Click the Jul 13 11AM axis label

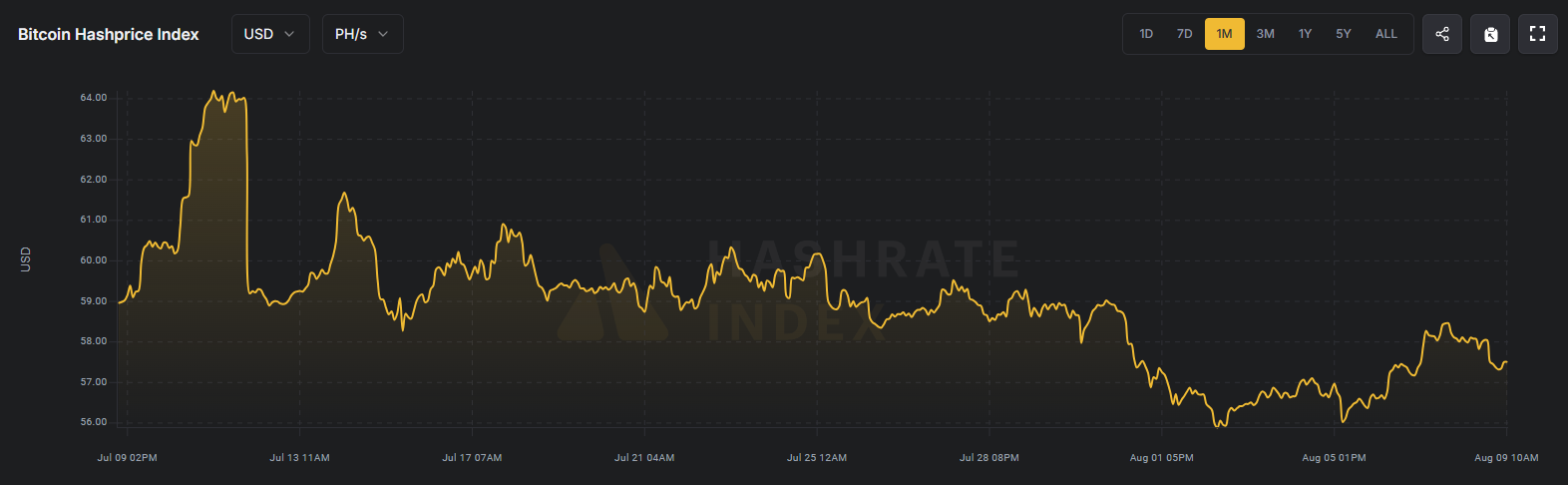tap(299, 458)
